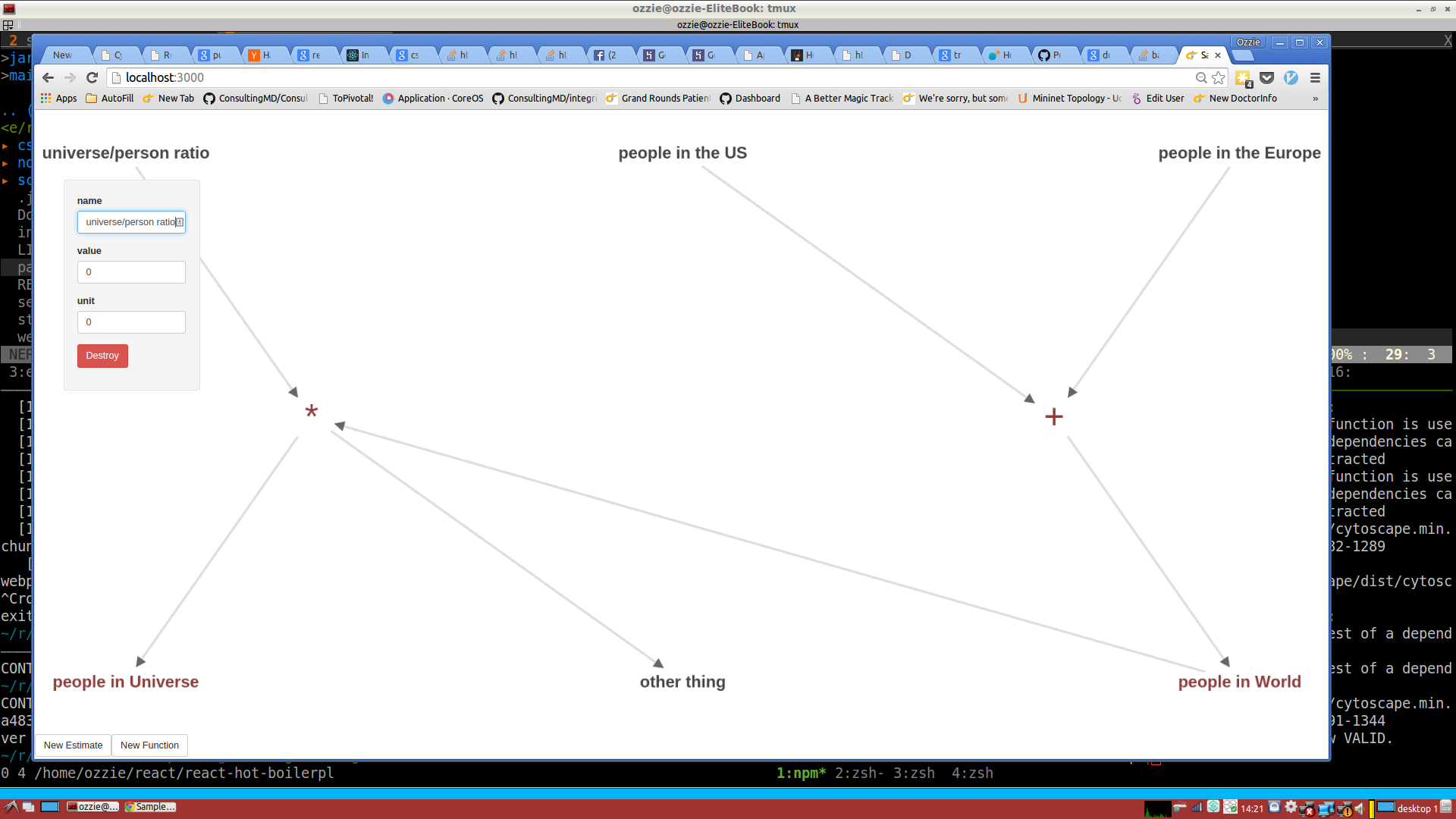1456x819 pixels.
Task: Expand the bookmarks overflow chevron
Action: (1315, 99)
